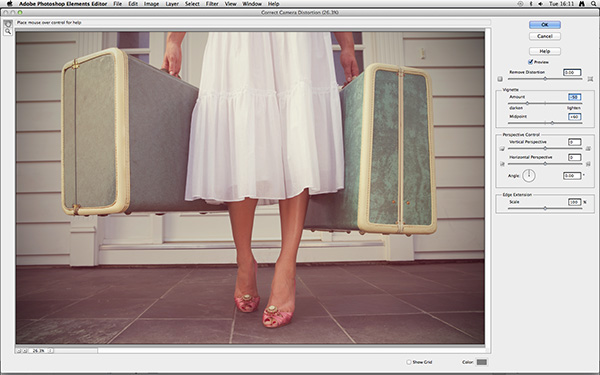
Task: Open the Layer menu
Action: click(172, 3)
